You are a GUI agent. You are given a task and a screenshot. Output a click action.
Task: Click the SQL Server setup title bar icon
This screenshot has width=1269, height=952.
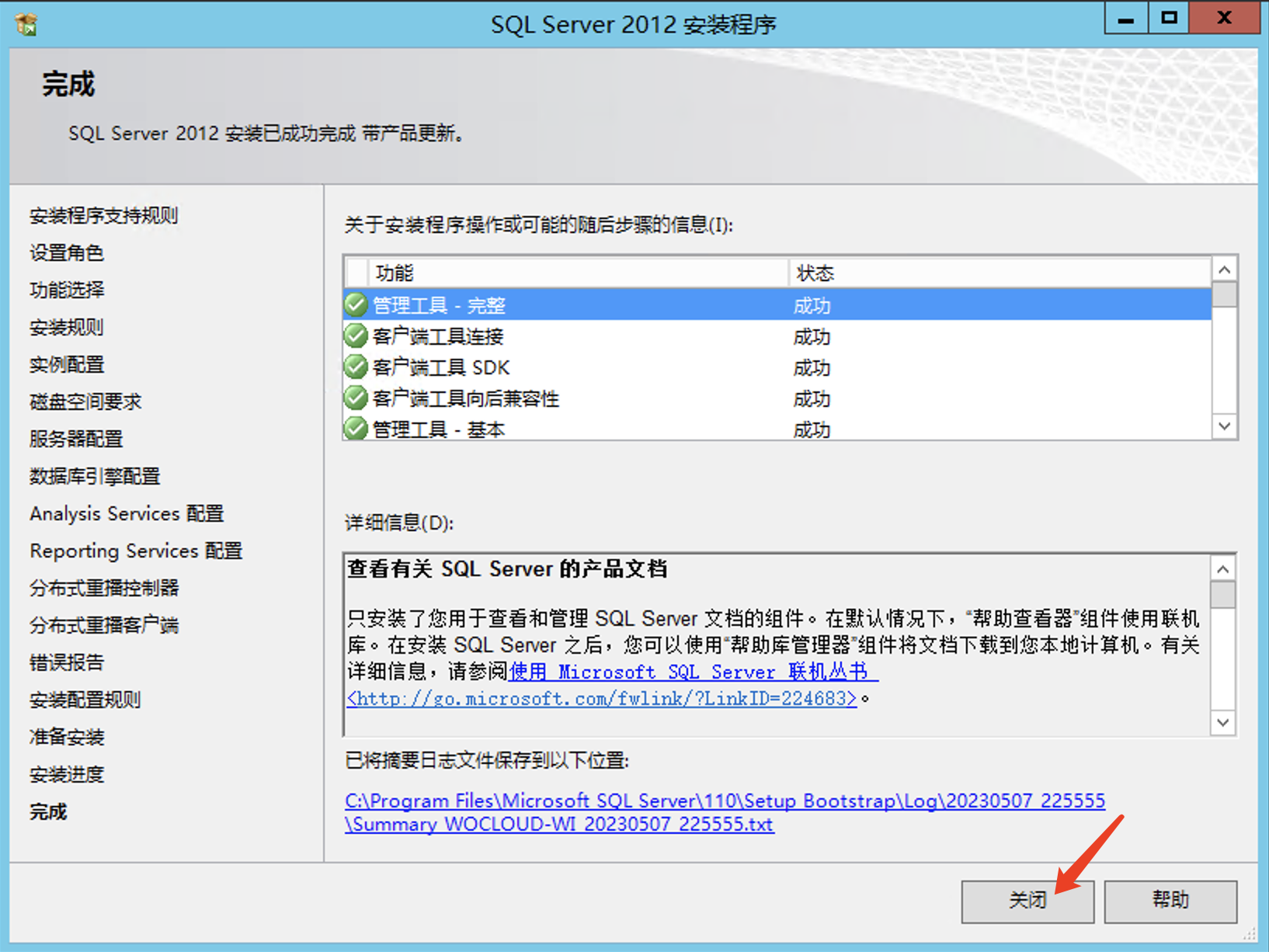[x=26, y=24]
